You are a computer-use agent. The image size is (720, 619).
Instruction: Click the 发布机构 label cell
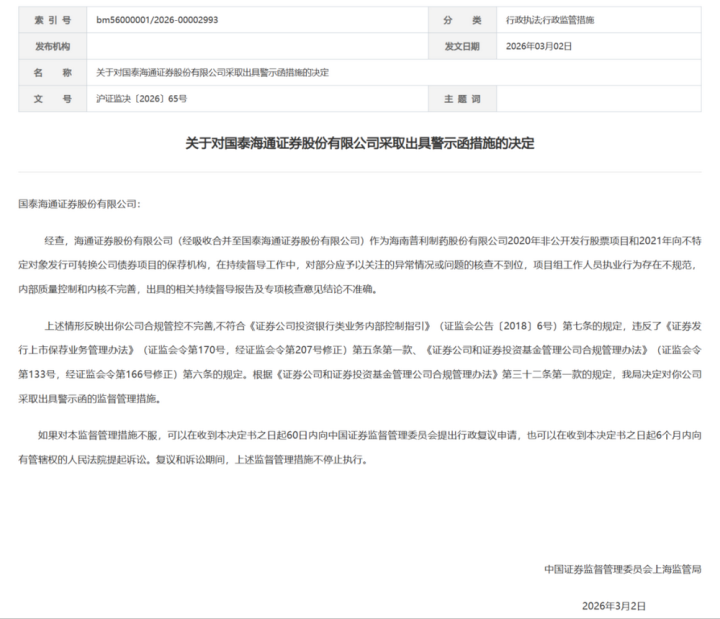tap(52, 46)
